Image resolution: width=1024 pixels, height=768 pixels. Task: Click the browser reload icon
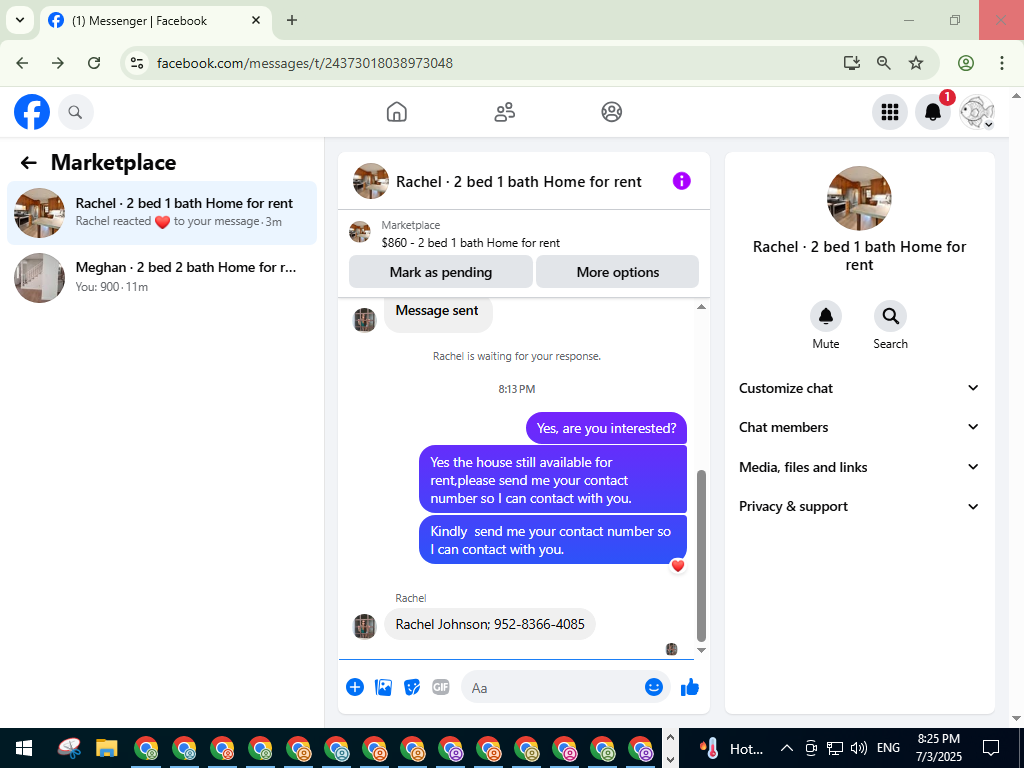tap(94, 63)
